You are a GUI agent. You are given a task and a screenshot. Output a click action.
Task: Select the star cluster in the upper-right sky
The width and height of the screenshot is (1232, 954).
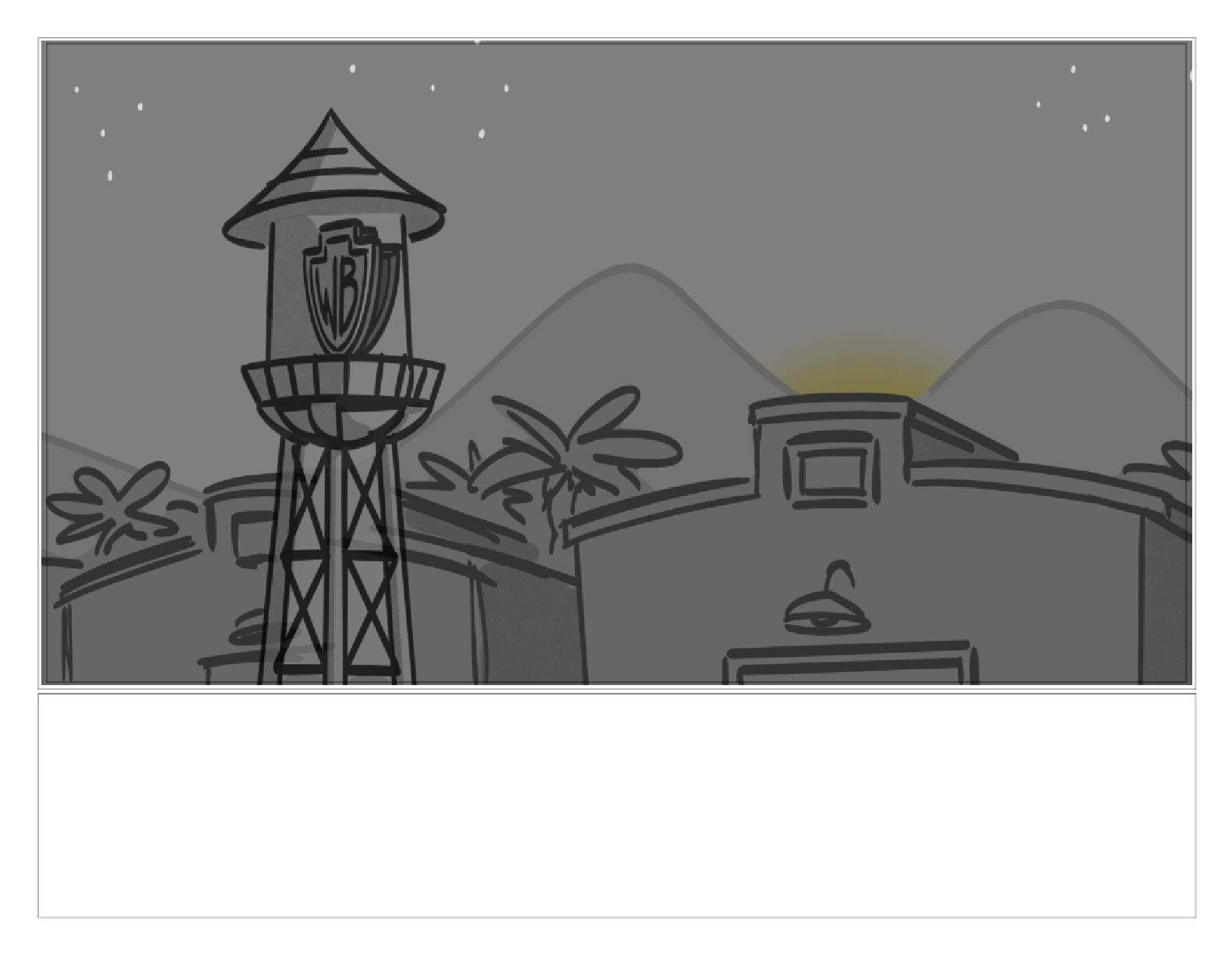click(x=1075, y=97)
